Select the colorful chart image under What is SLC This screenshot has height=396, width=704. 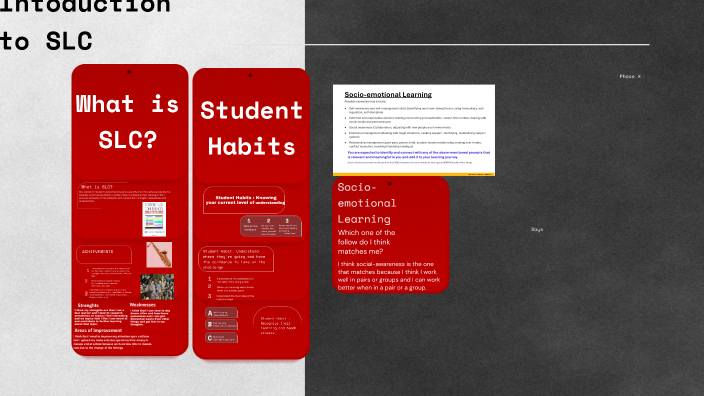tap(154, 219)
